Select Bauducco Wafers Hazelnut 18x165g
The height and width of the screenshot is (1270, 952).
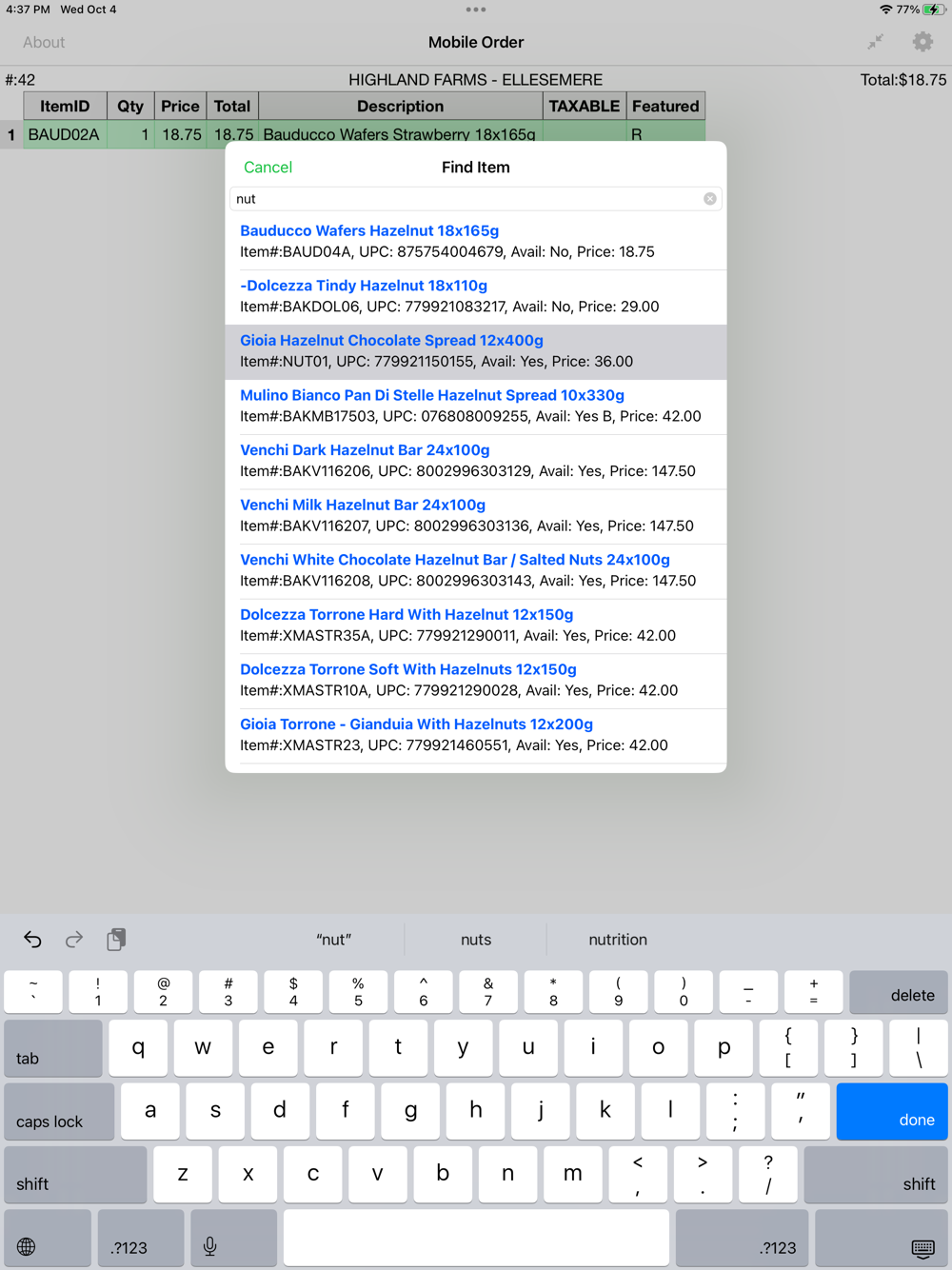pyautogui.click(x=476, y=242)
